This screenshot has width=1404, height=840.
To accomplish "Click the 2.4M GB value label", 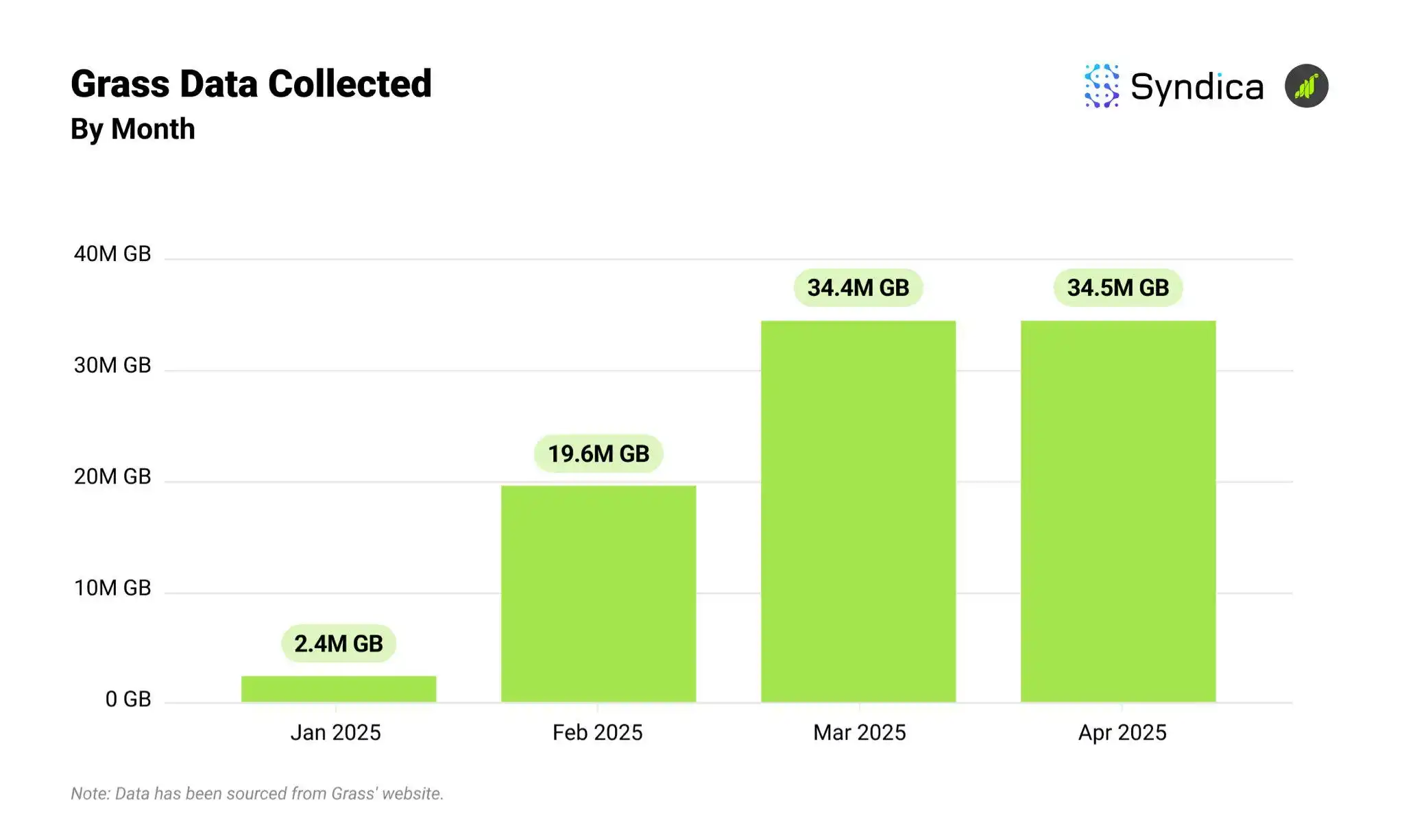I will pos(339,643).
